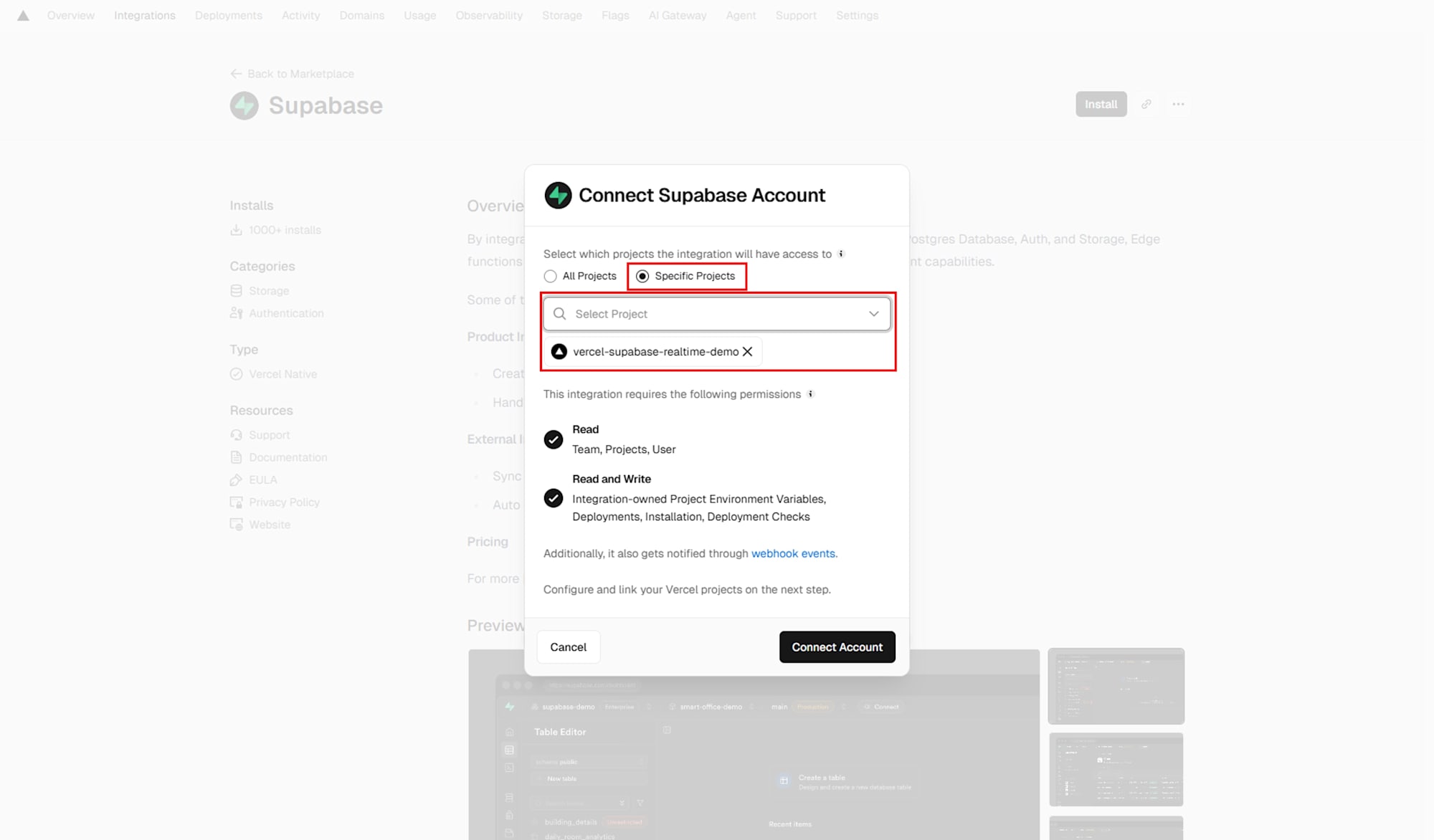
Task: Click the info tooltip next to permissions text
Action: (x=811, y=393)
